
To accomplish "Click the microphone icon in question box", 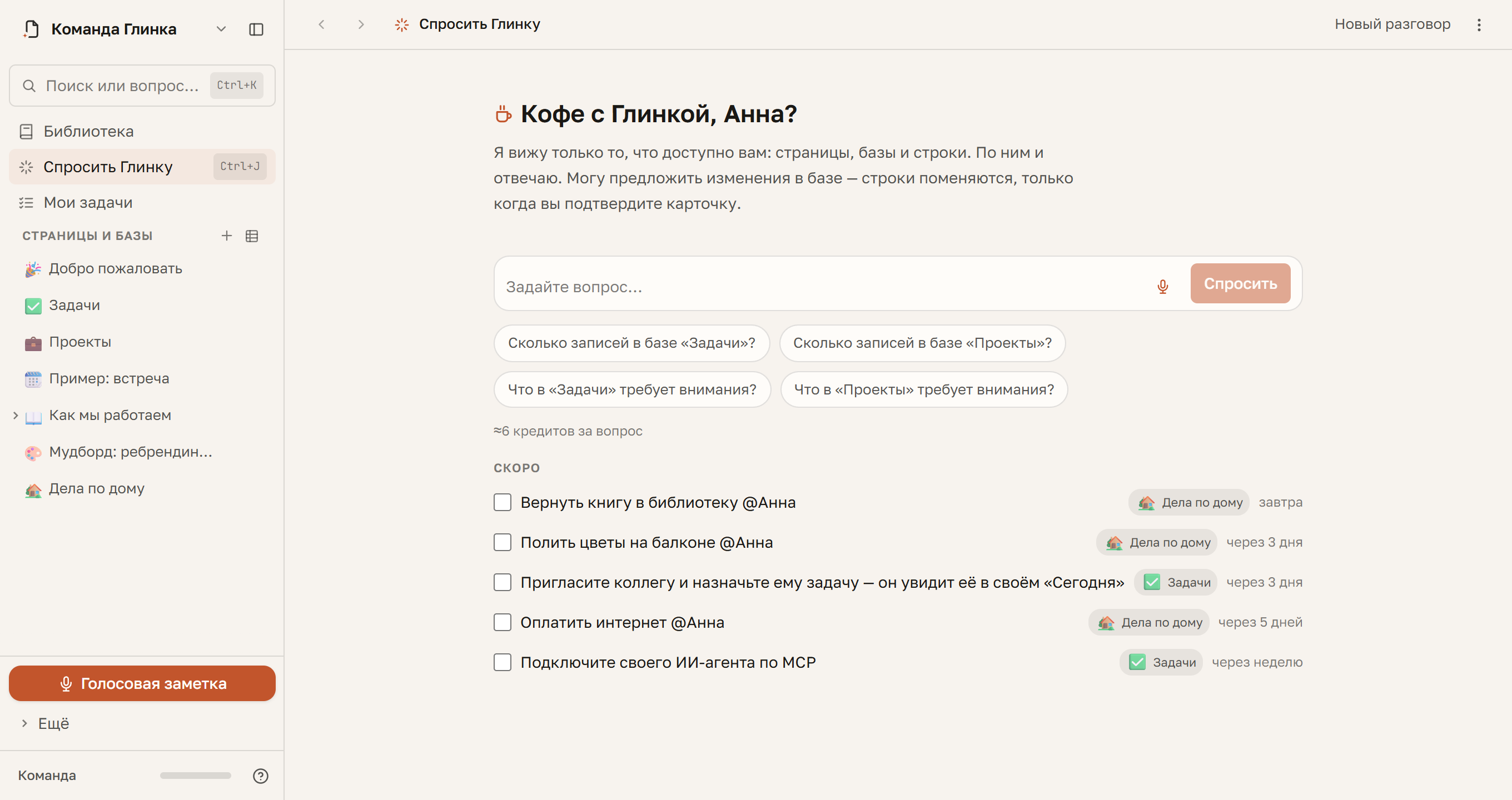I will coord(1162,286).
